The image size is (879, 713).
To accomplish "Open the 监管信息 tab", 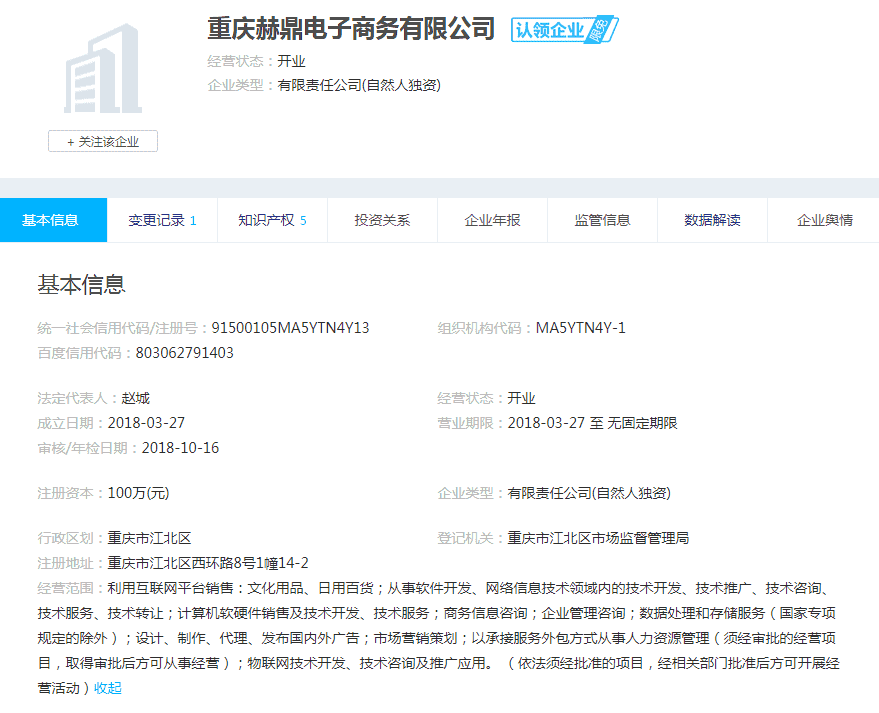I will [602, 220].
